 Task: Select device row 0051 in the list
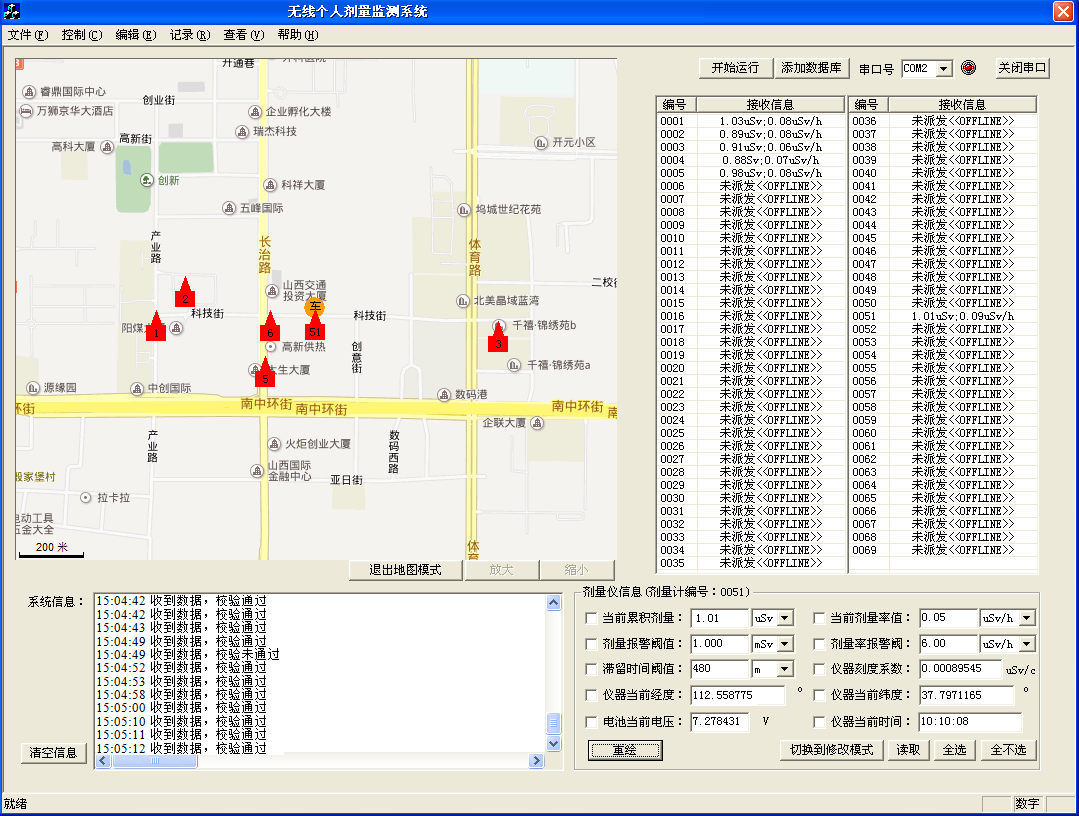pos(942,316)
